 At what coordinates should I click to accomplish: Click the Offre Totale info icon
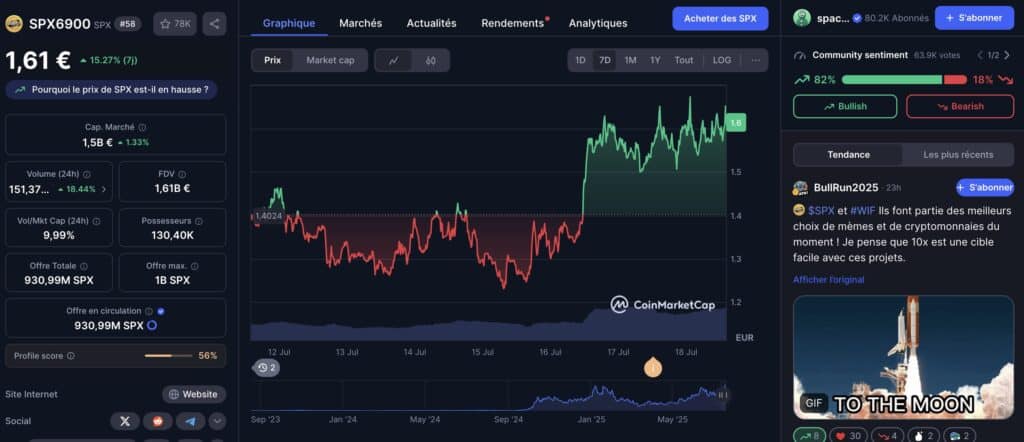[x=84, y=266]
